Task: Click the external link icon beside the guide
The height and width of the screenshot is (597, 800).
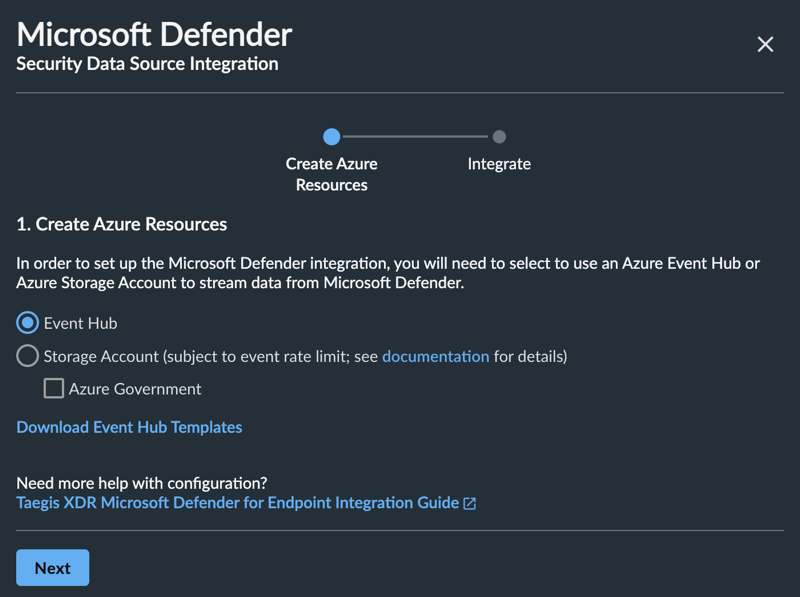Action: (x=469, y=504)
